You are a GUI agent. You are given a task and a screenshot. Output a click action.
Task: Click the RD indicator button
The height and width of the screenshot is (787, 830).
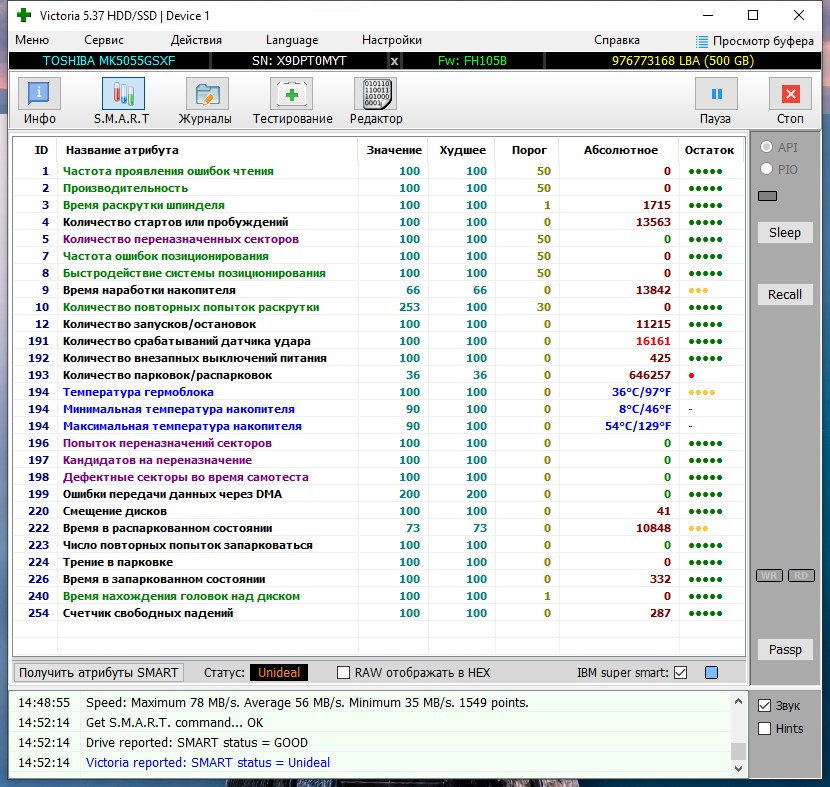pyautogui.click(x=801, y=575)
